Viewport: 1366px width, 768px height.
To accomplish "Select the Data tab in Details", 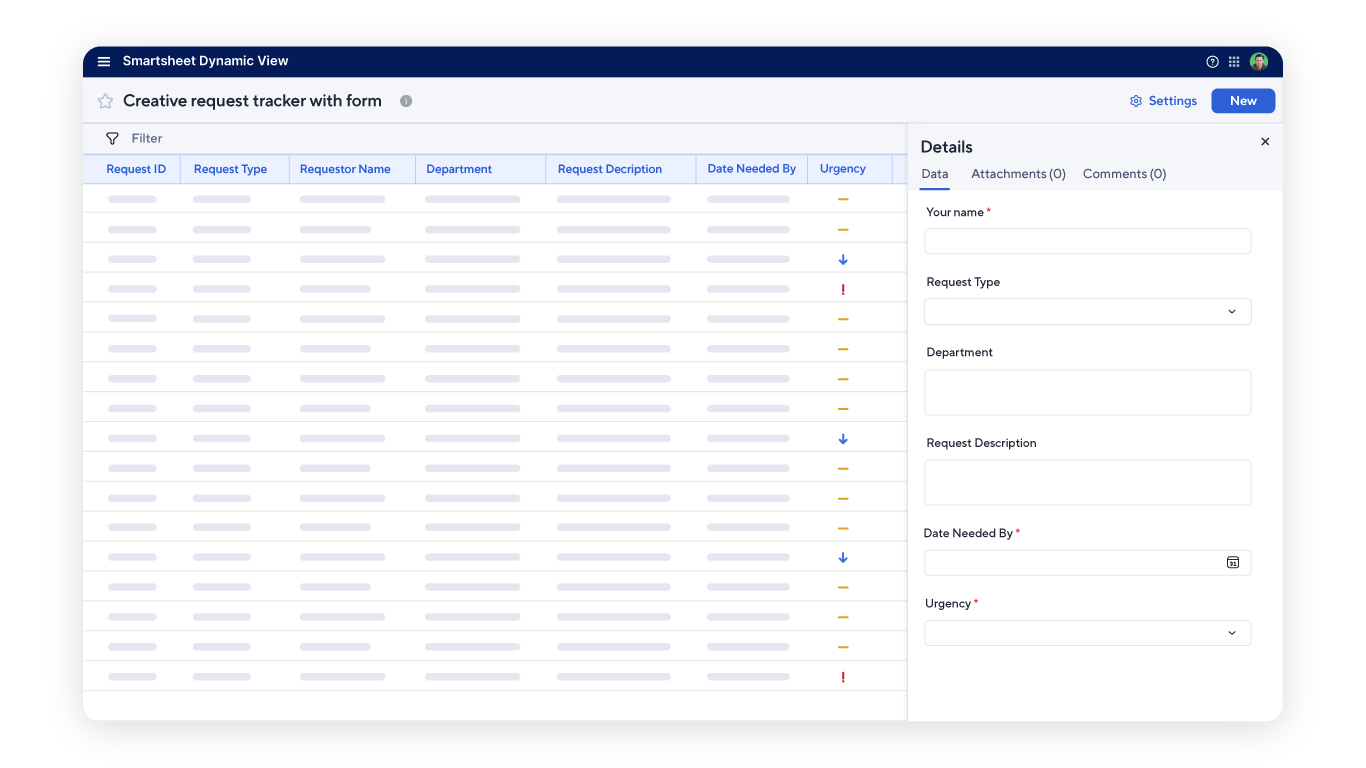I will 934,173.
